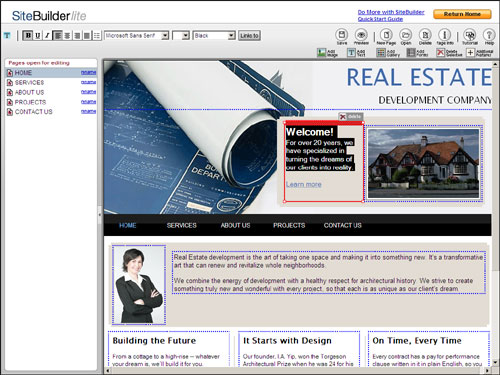The image size is (500, 375).
Task: Launch the Tutorial icon
Action: (x=470, y=35)
